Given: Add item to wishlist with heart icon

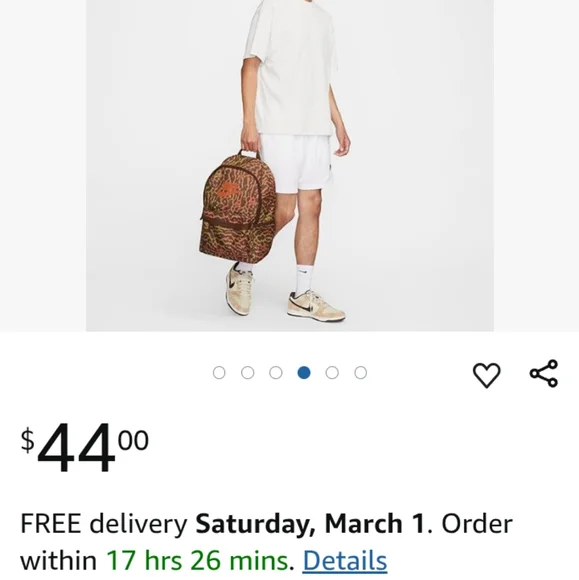Looking at the screenshot, I should point(487,375).
